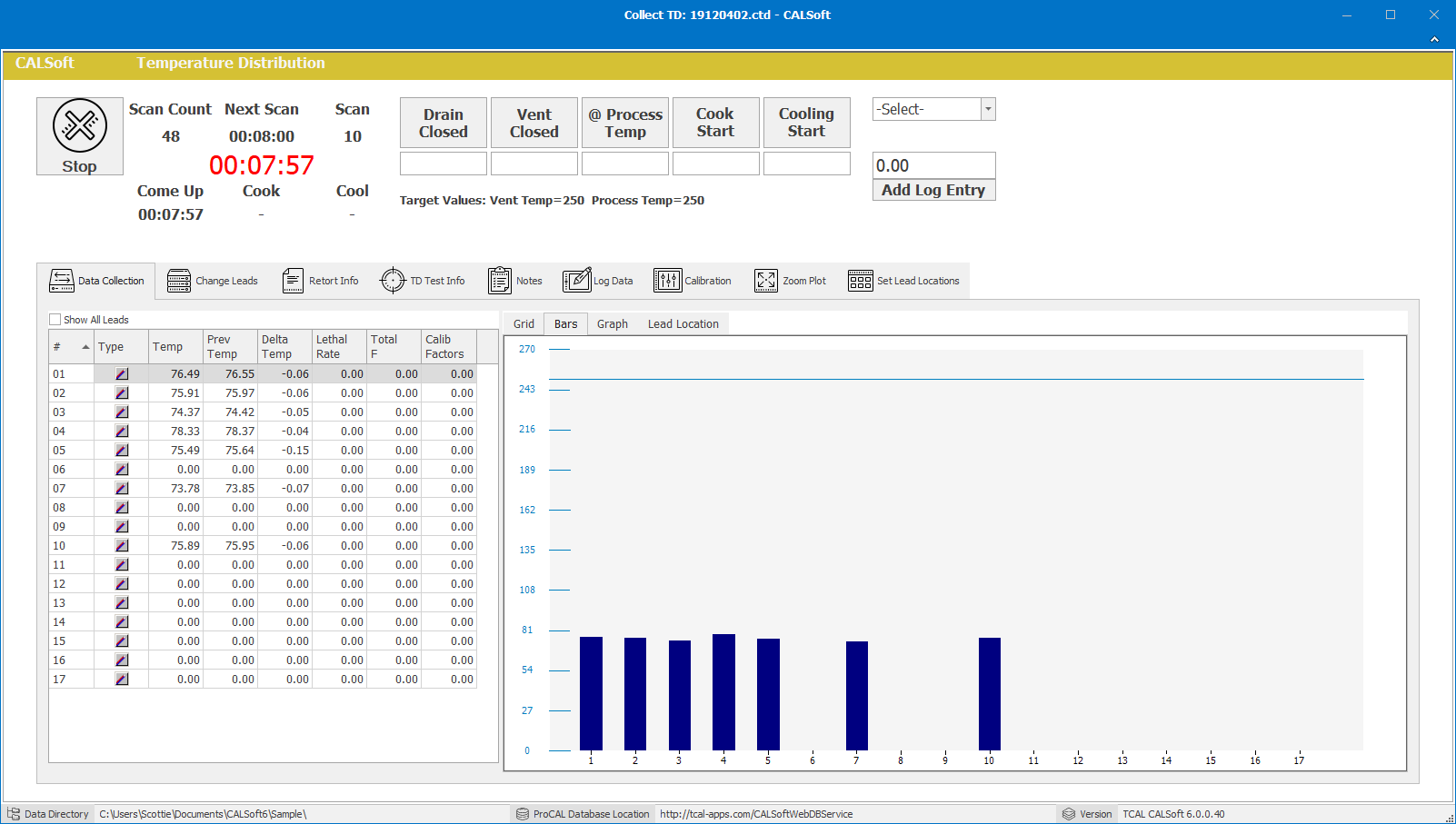Click the ProCAL database URL text
The height and width of the screenshot is (824, 1456).
tap(756, 814)
